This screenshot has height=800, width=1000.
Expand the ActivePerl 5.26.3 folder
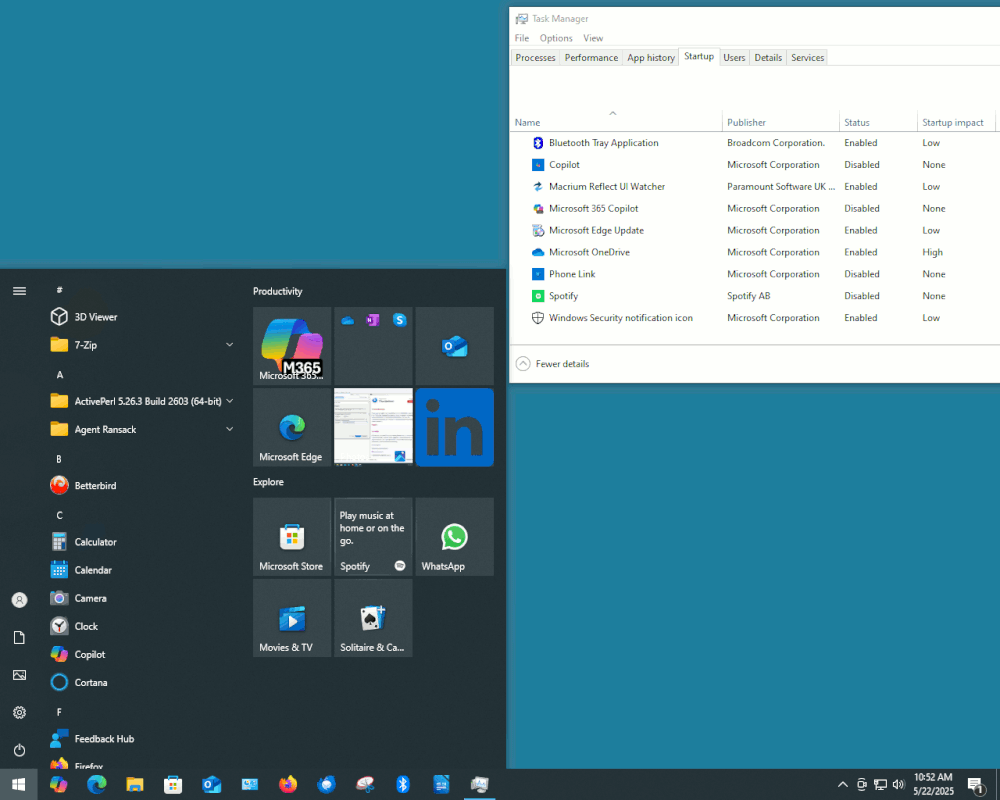click(x=142, y=401)
